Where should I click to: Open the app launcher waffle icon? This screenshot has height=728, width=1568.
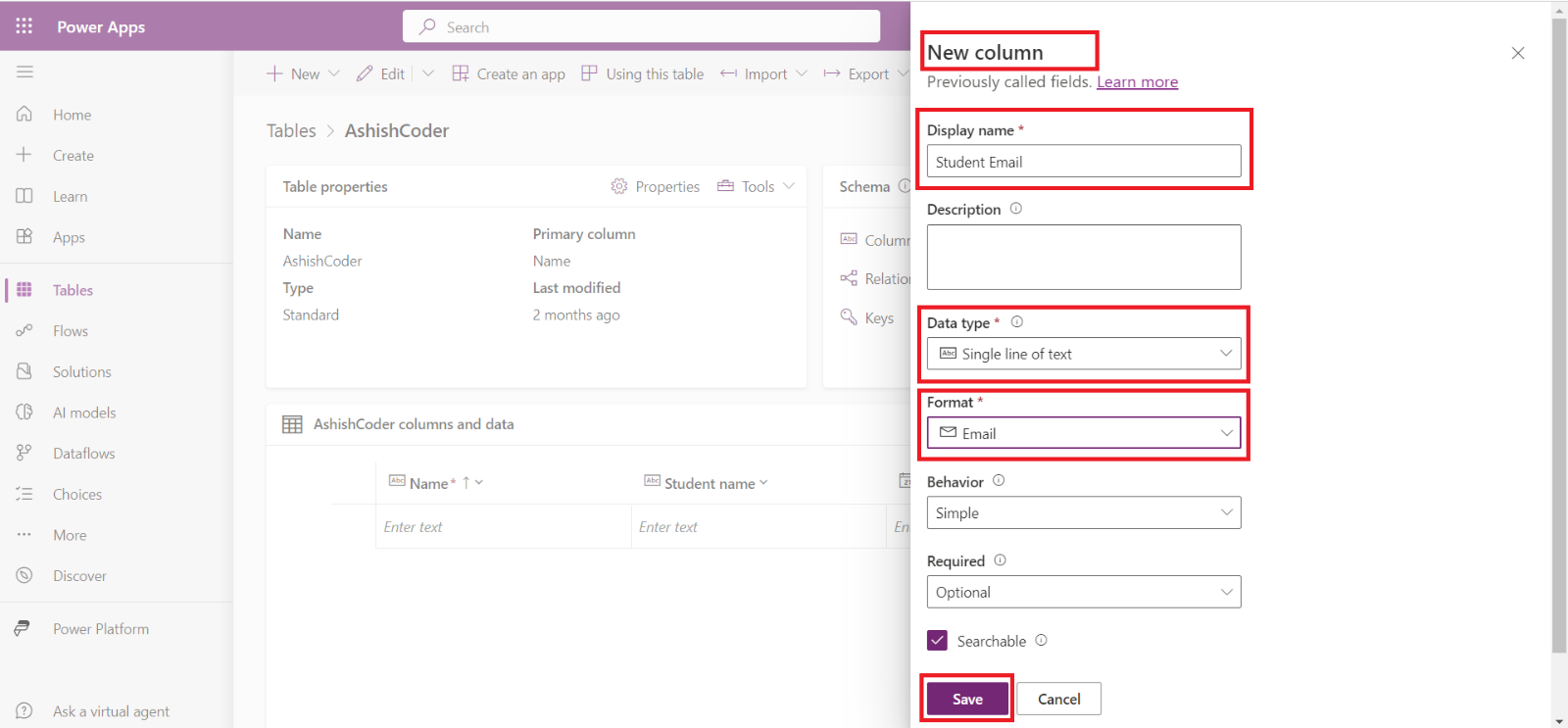tap(24, 26)
